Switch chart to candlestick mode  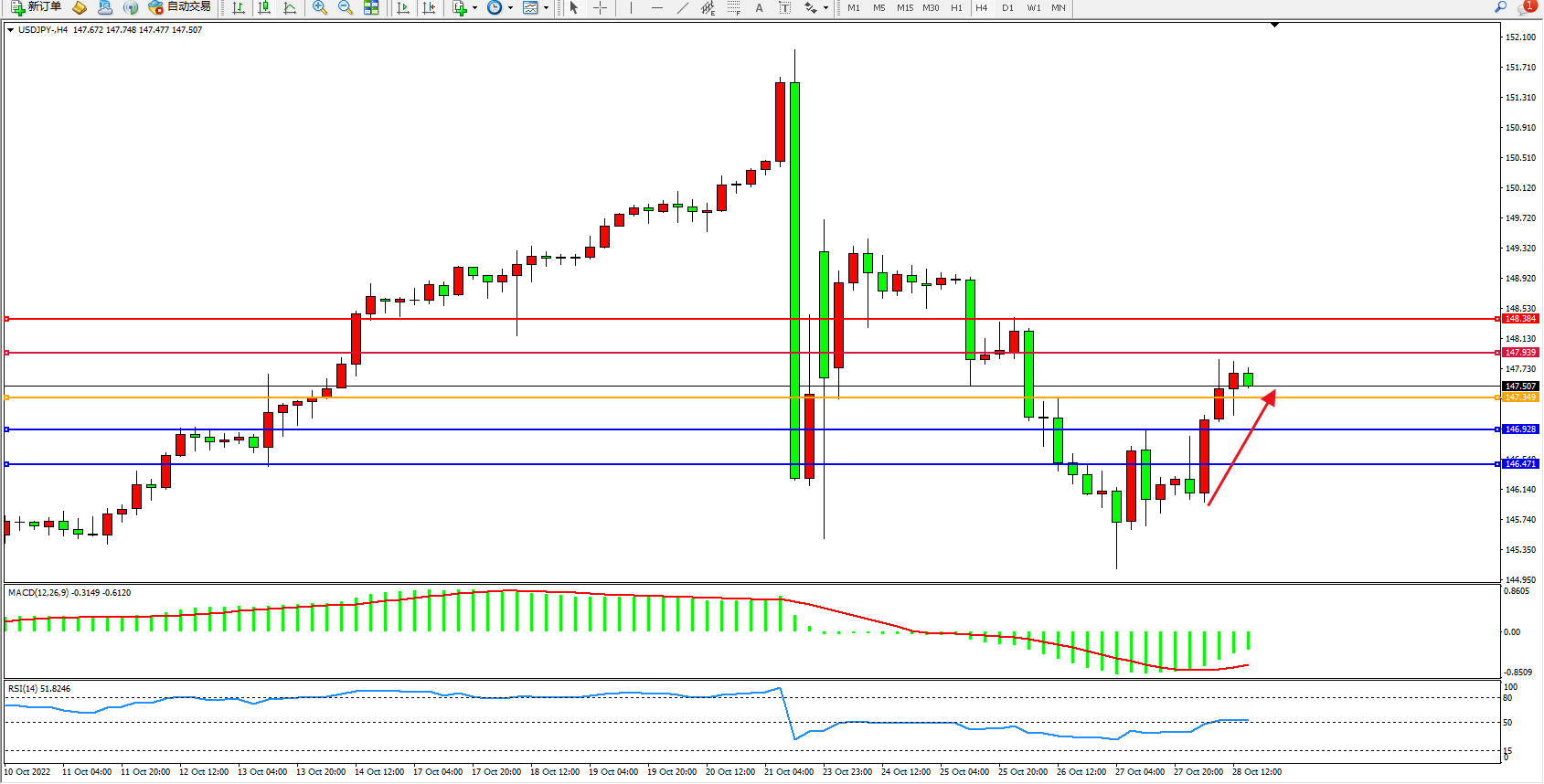coord(264,7)
